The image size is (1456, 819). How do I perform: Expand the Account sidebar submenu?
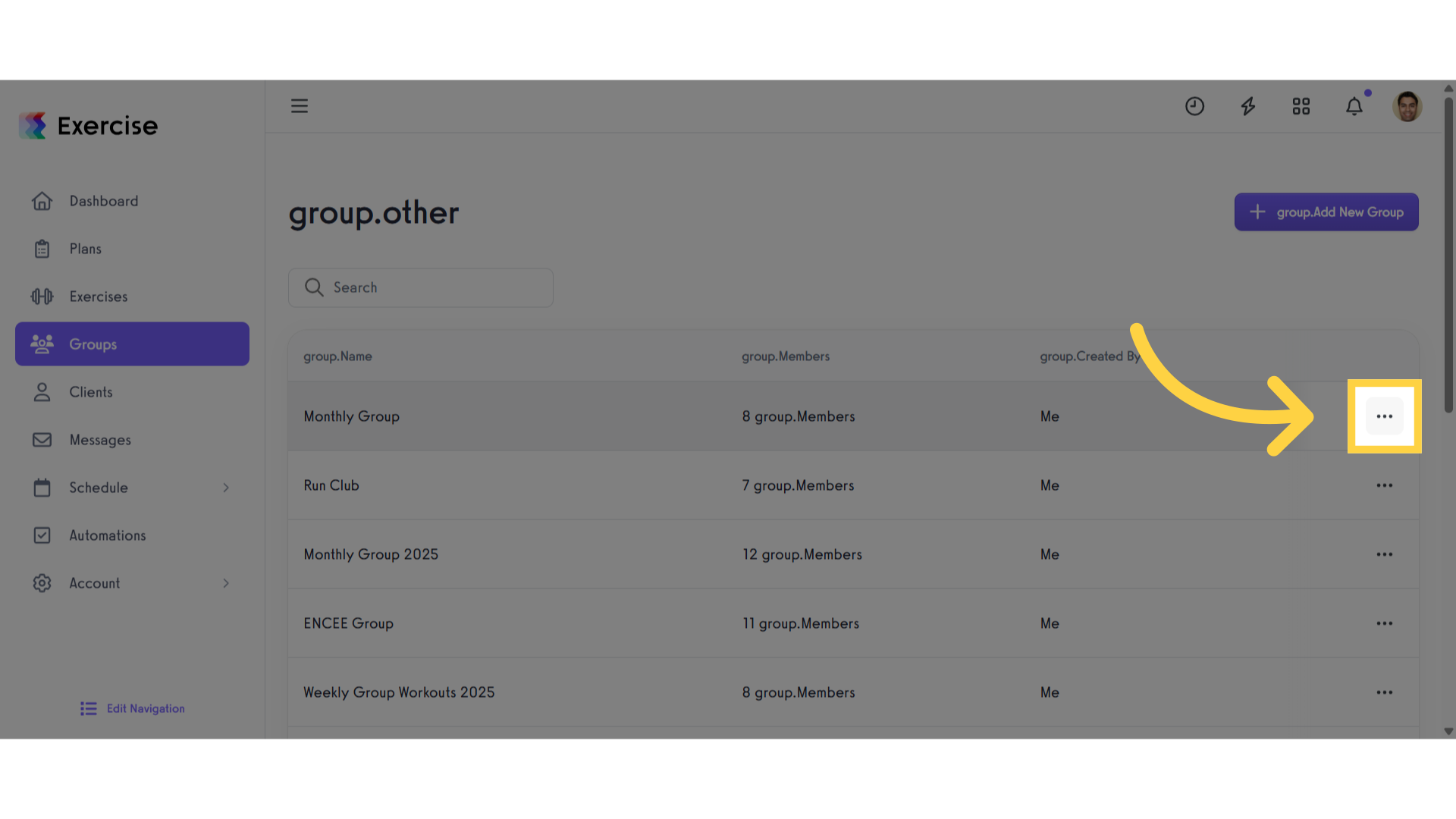coord(226,583)
